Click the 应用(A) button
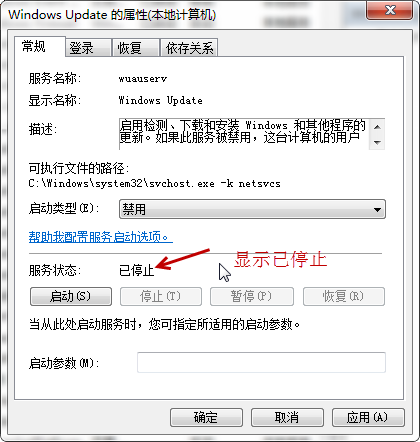This screenshot has height=442, width=420. (368, 417)
